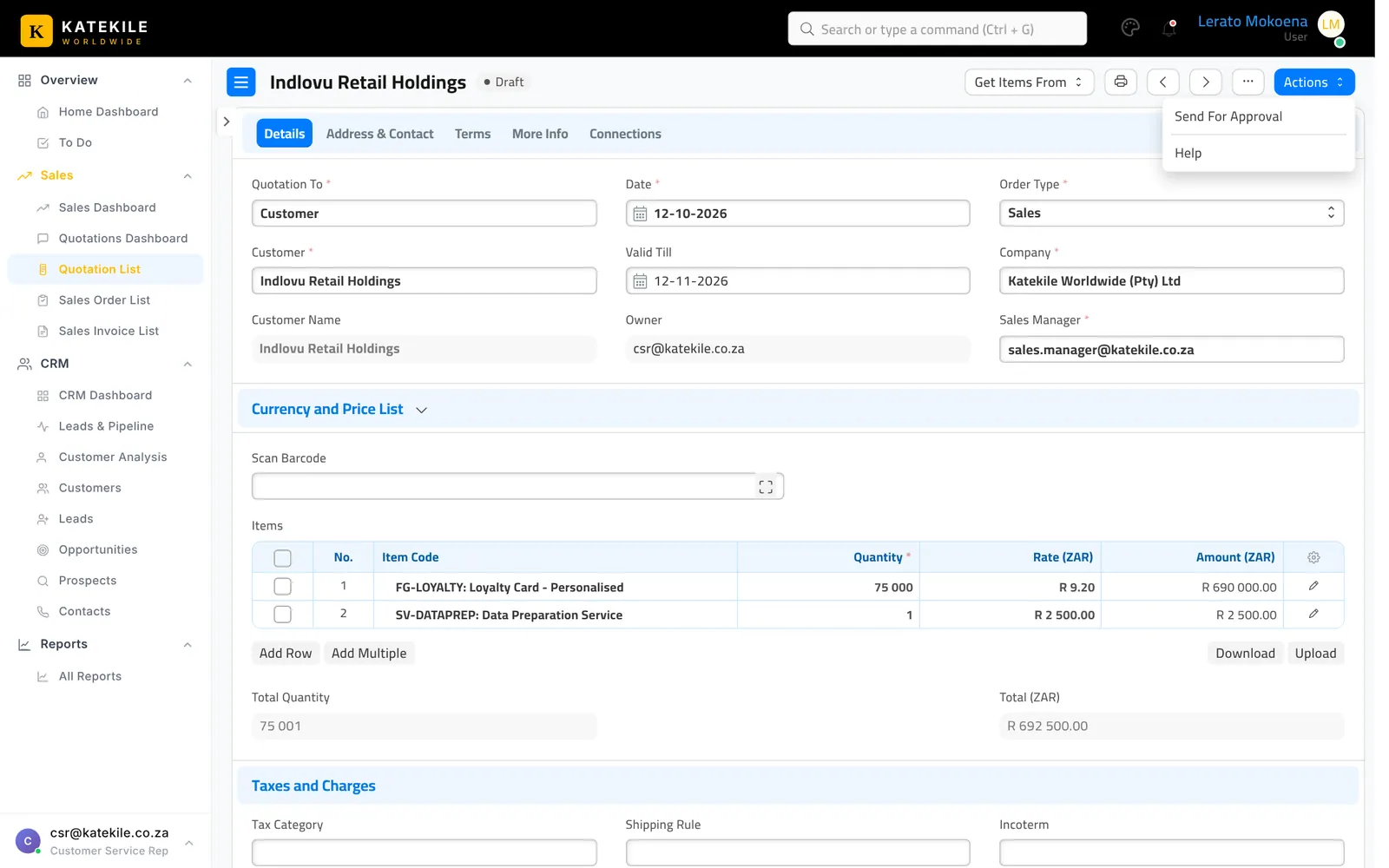Tick the checkbox for item row 2

[x=282, y=615]
